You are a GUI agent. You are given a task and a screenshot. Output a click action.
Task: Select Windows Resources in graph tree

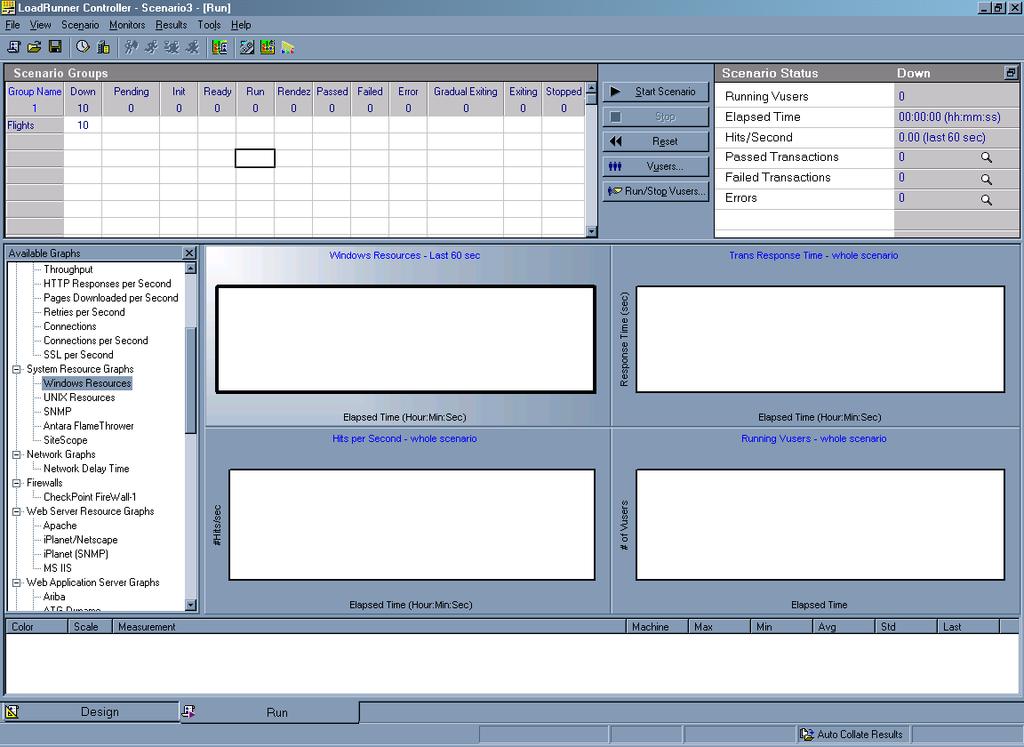click(87, 383)
